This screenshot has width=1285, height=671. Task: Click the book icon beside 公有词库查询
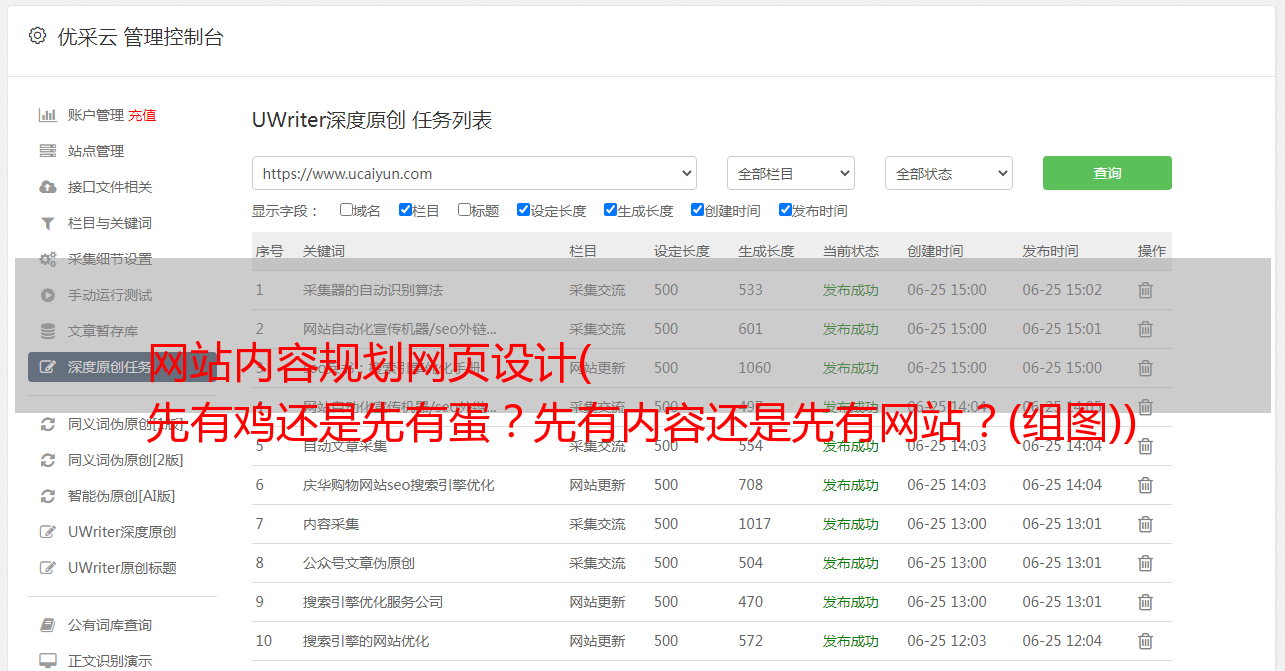pyautogui.click(x=47, y=625)
